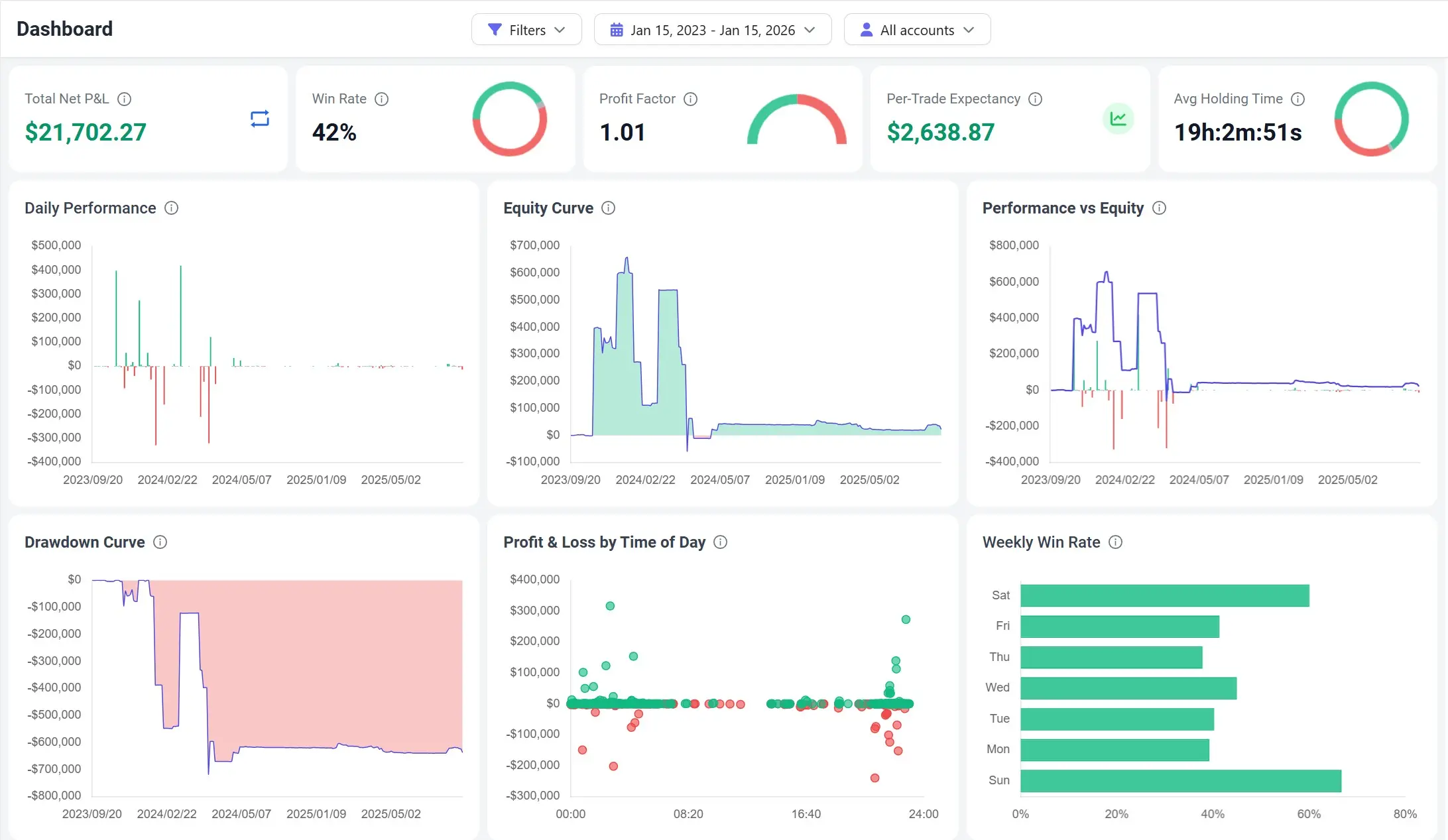Click the chart icon on Per-Trade Expectancy card
This screenshot has height=840, width=1448.
[x=1118, y=119]
